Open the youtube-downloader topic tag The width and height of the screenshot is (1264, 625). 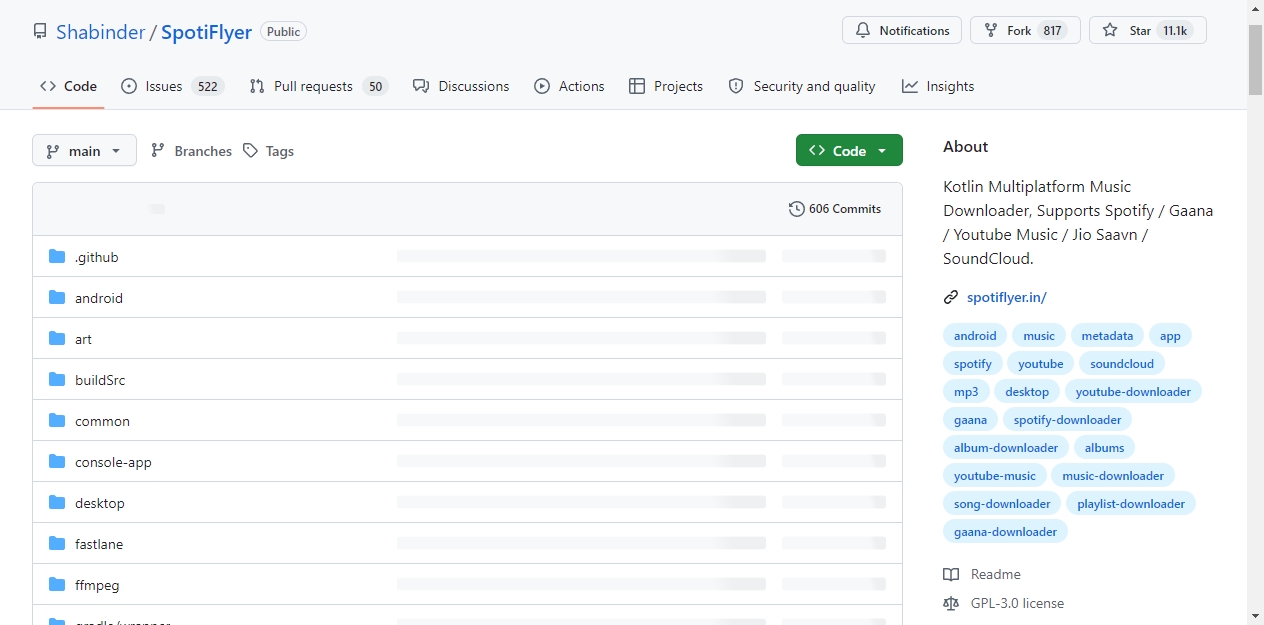1133,392
